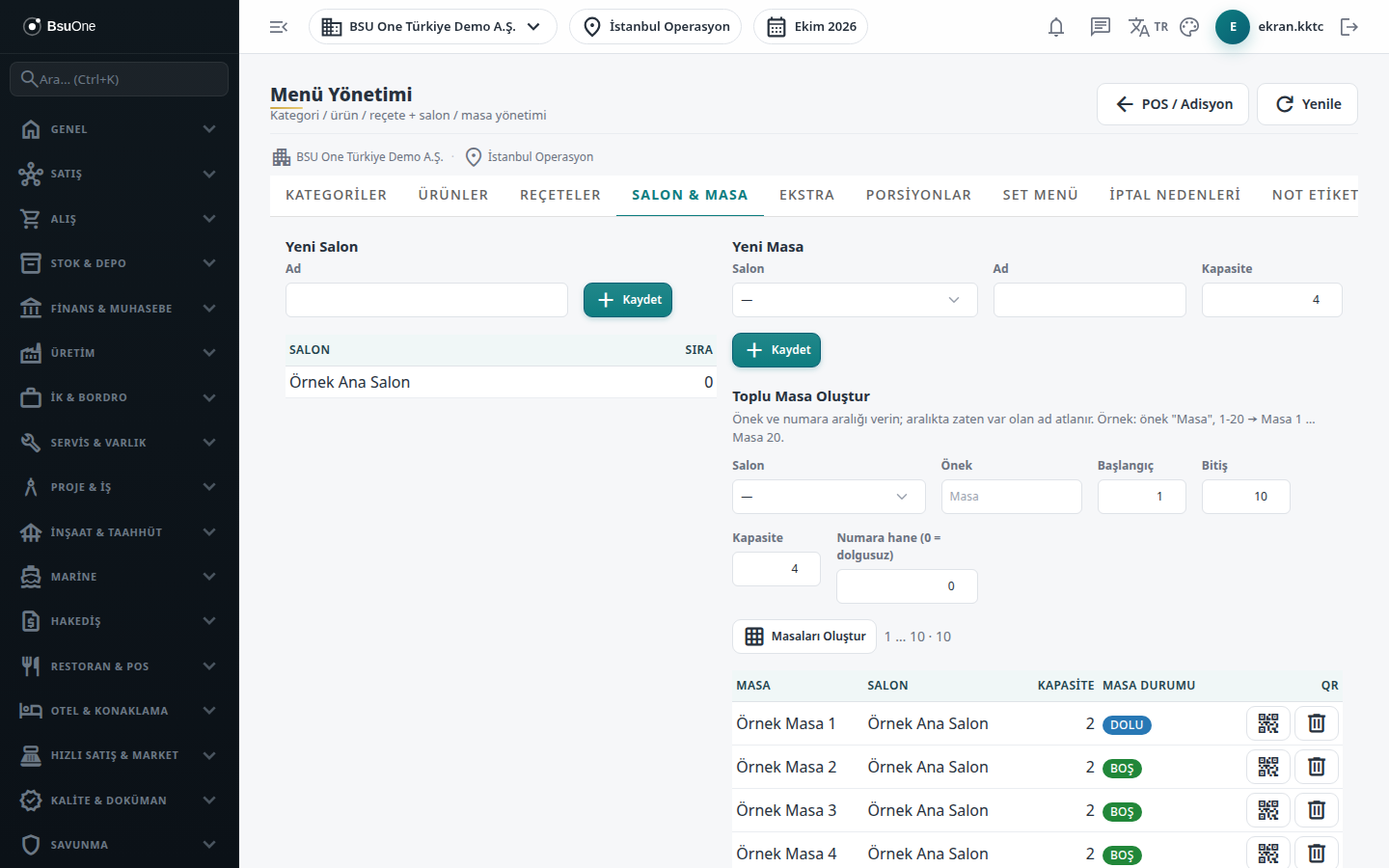Open the Salon dropdown under Toplu Masa Oluştur
The height and width of the screenshot is (868, 1389).
pos(829,497)
